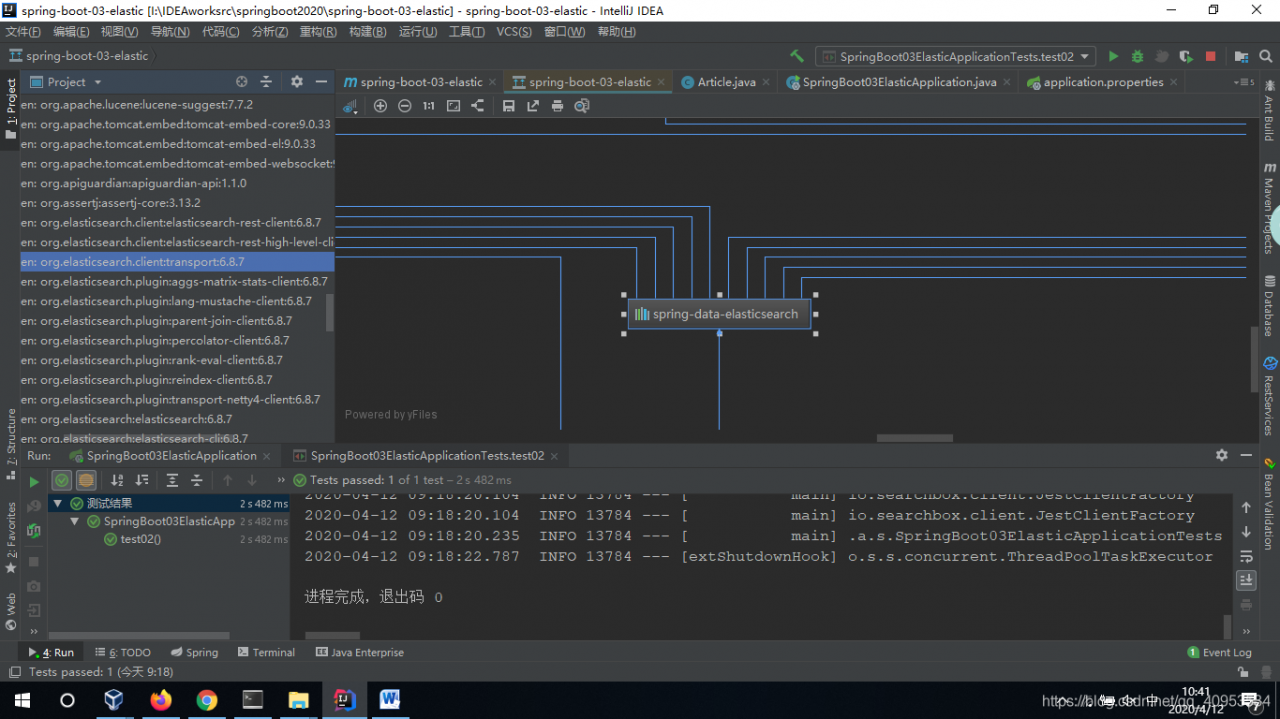
Task: Collapse the 测试结果 test results node
Action: pyautogui.click(x=58, y=503)
